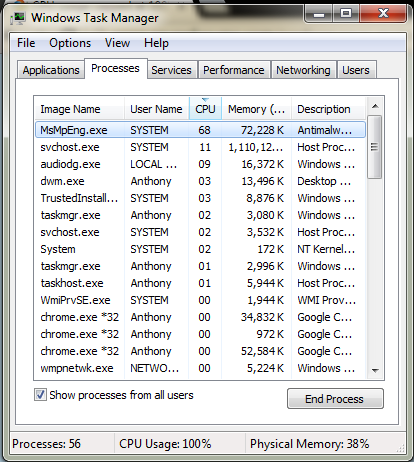Select the MsMpEng.exe process row
This screenshot has width=414, height=462.
tap(200, 130)
